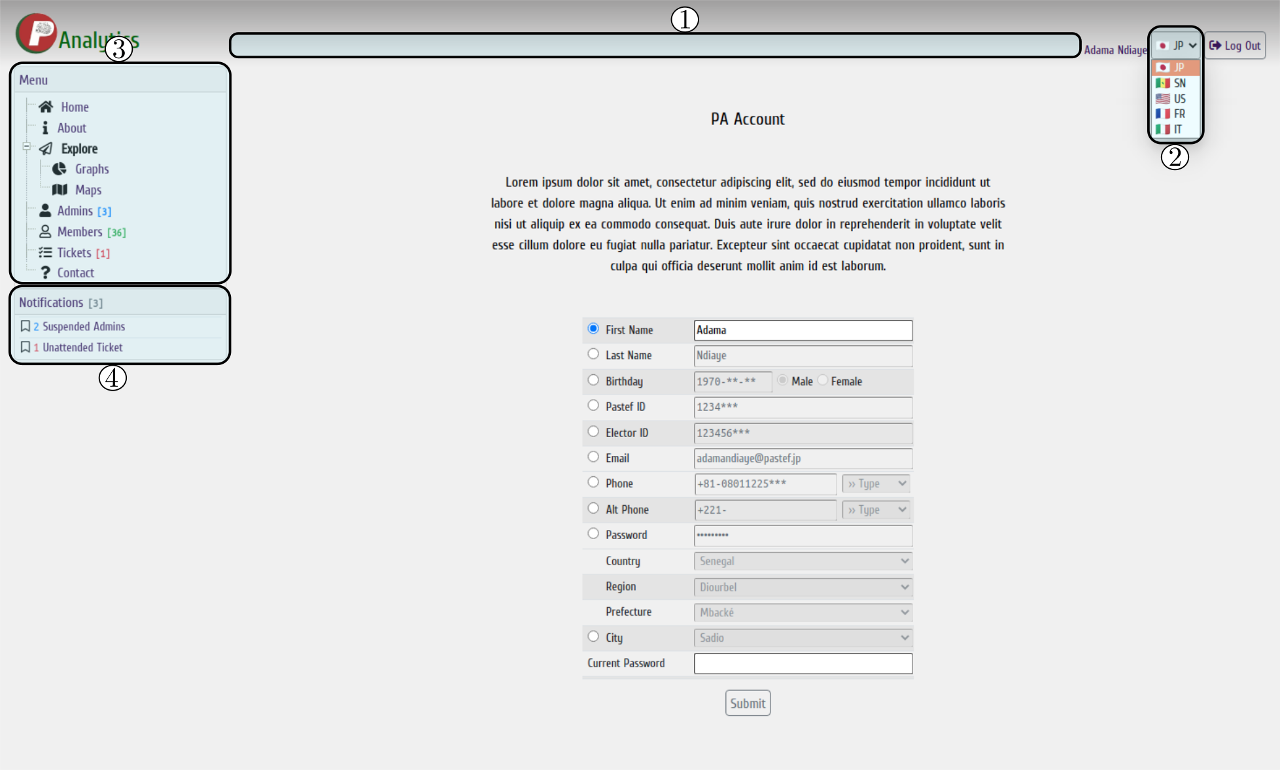1280x770 pixels.
Task: Click the Current Password input field
Action: click(x=803, y=663)
